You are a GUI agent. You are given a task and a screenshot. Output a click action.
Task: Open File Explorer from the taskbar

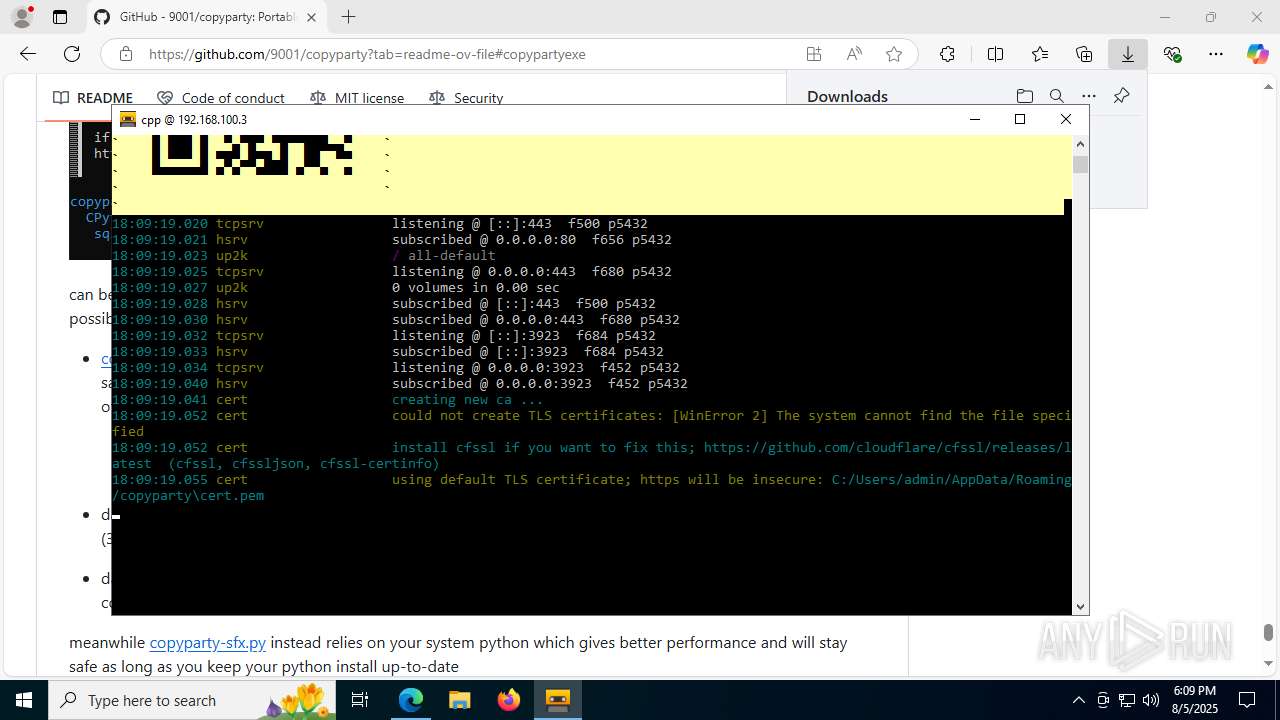click(459, 700)
